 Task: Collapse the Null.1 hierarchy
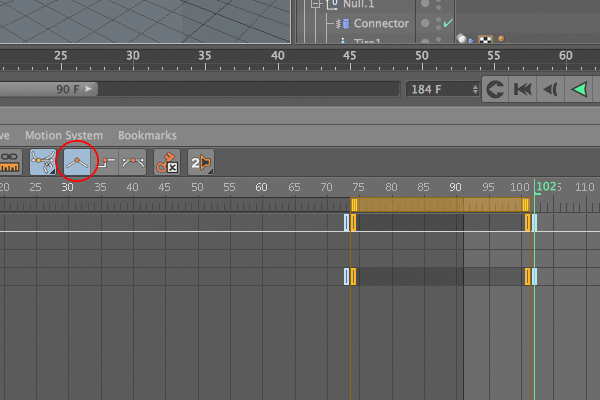(315, 4)
